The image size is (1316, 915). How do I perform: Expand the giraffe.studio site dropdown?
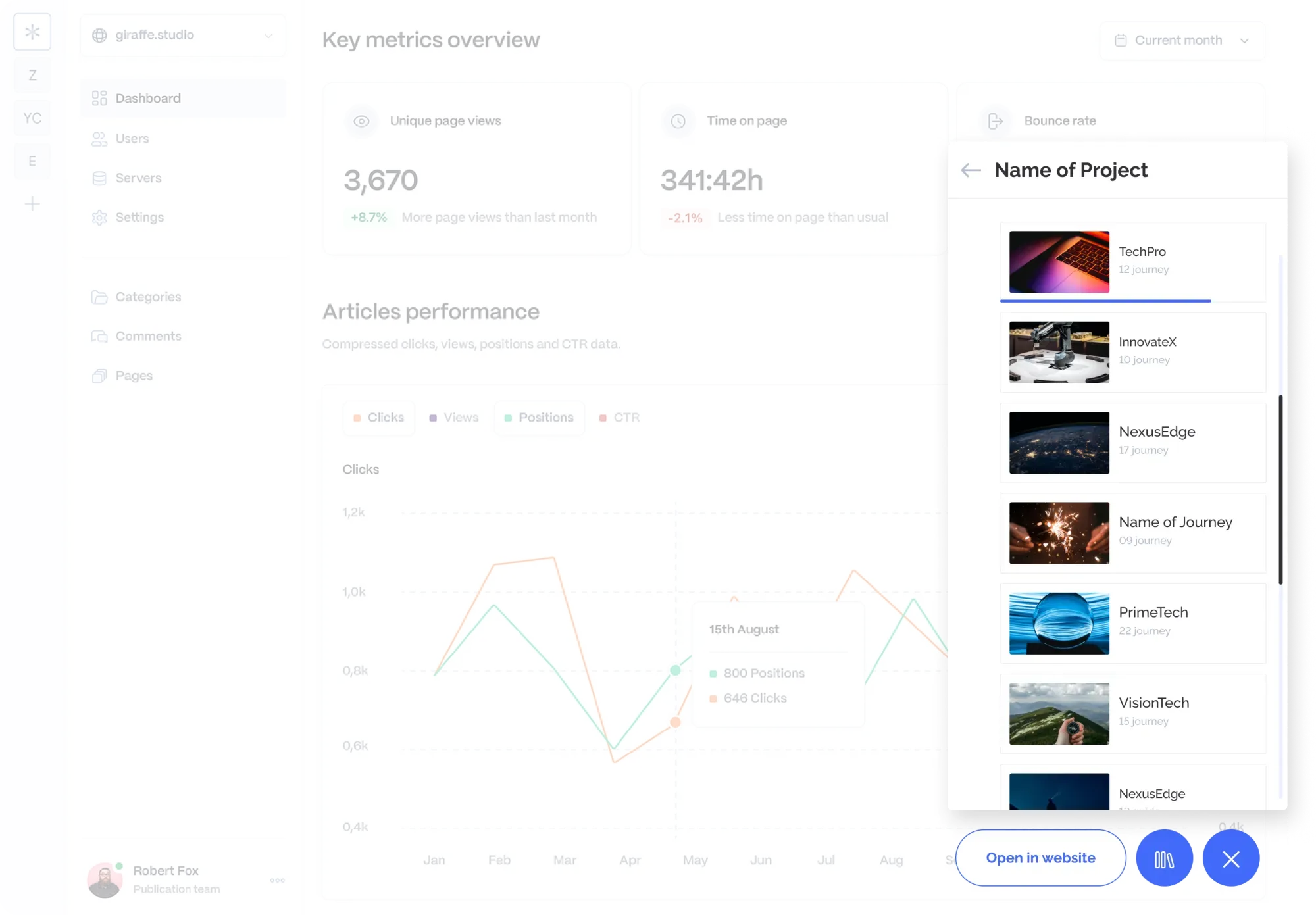click(x=183, y=36)
